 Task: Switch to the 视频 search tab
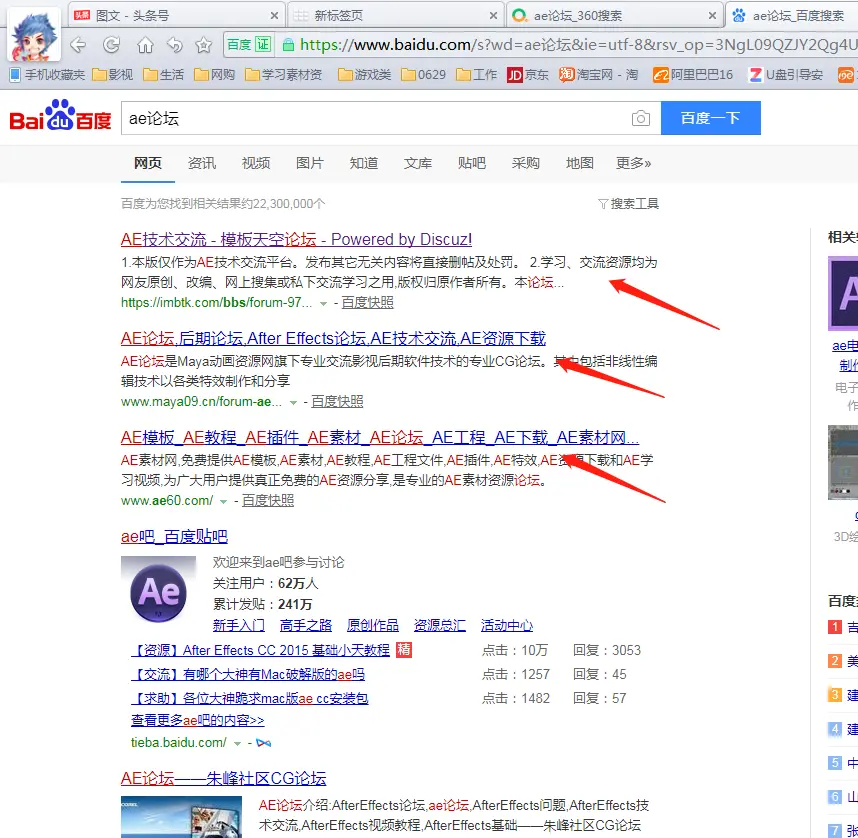[x=256, y=163]
